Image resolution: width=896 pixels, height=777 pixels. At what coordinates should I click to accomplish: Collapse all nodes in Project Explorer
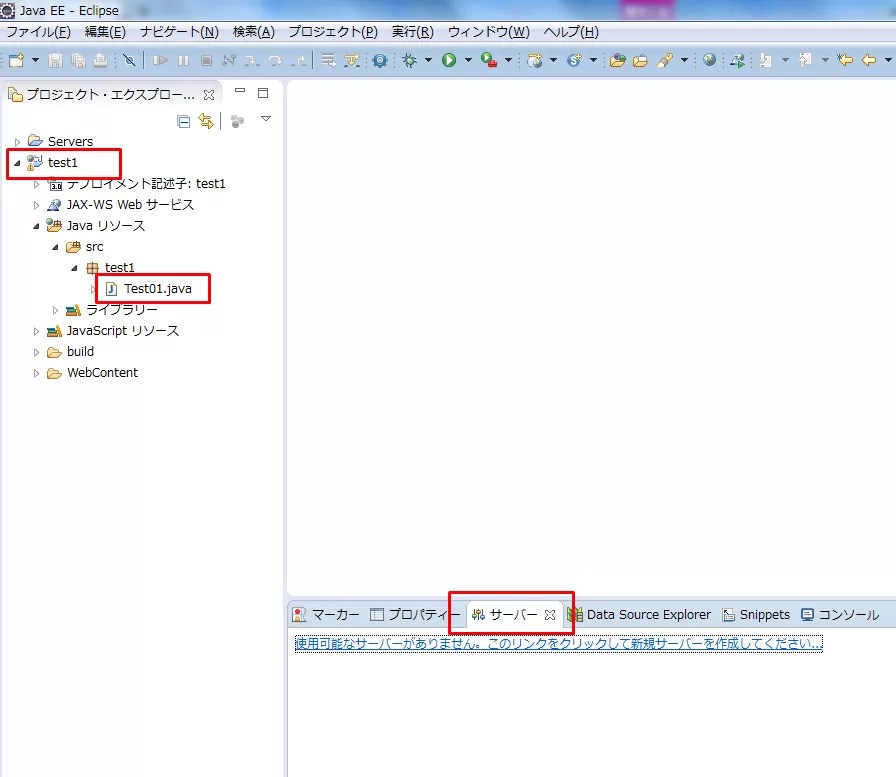[x=184, y=119]
